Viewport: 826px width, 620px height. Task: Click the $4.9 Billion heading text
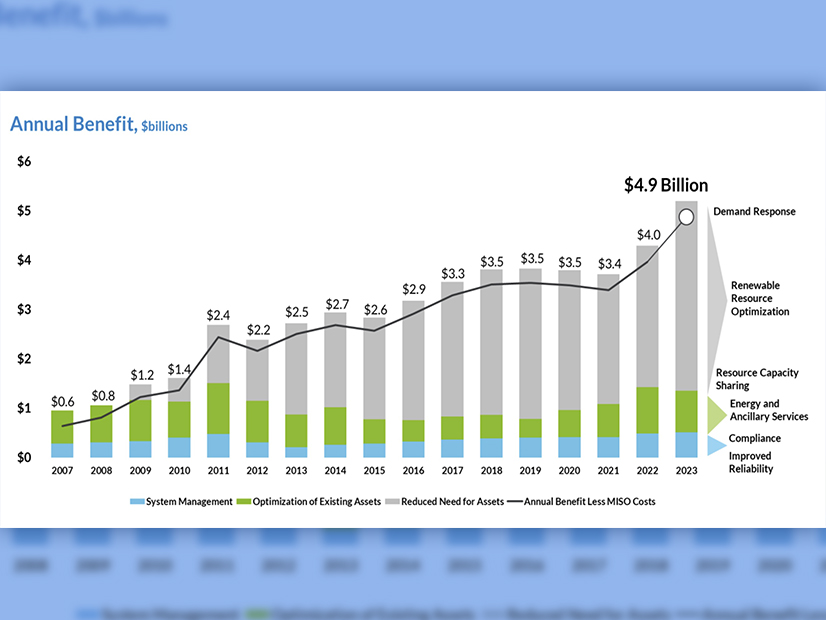[666, 185]
